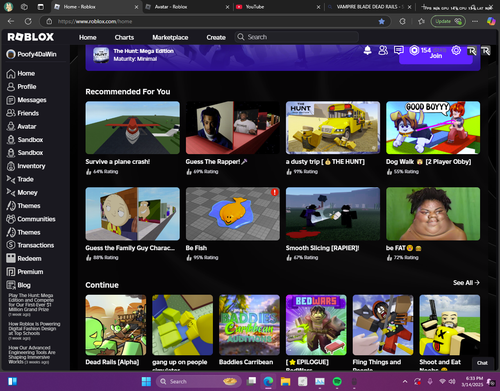The image size is (500, 391).
Task: Switch to Vampire Blade Dead Rails tab
Action: point(369,7)
